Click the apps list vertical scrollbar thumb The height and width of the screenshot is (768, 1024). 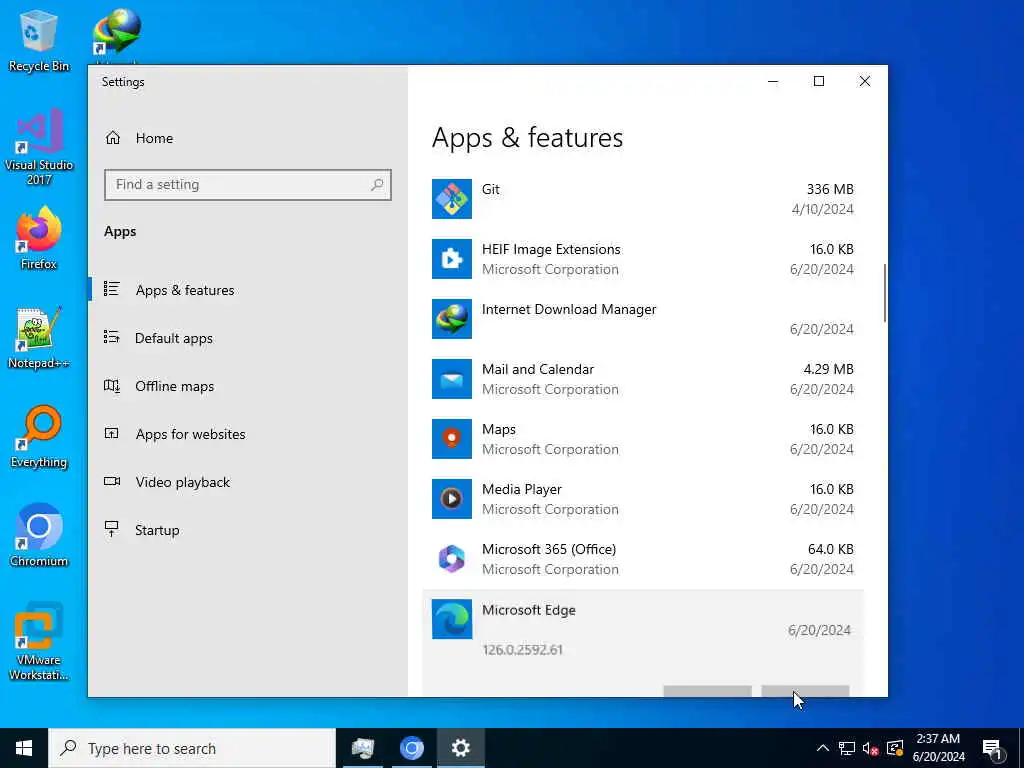tap(885, 293)
